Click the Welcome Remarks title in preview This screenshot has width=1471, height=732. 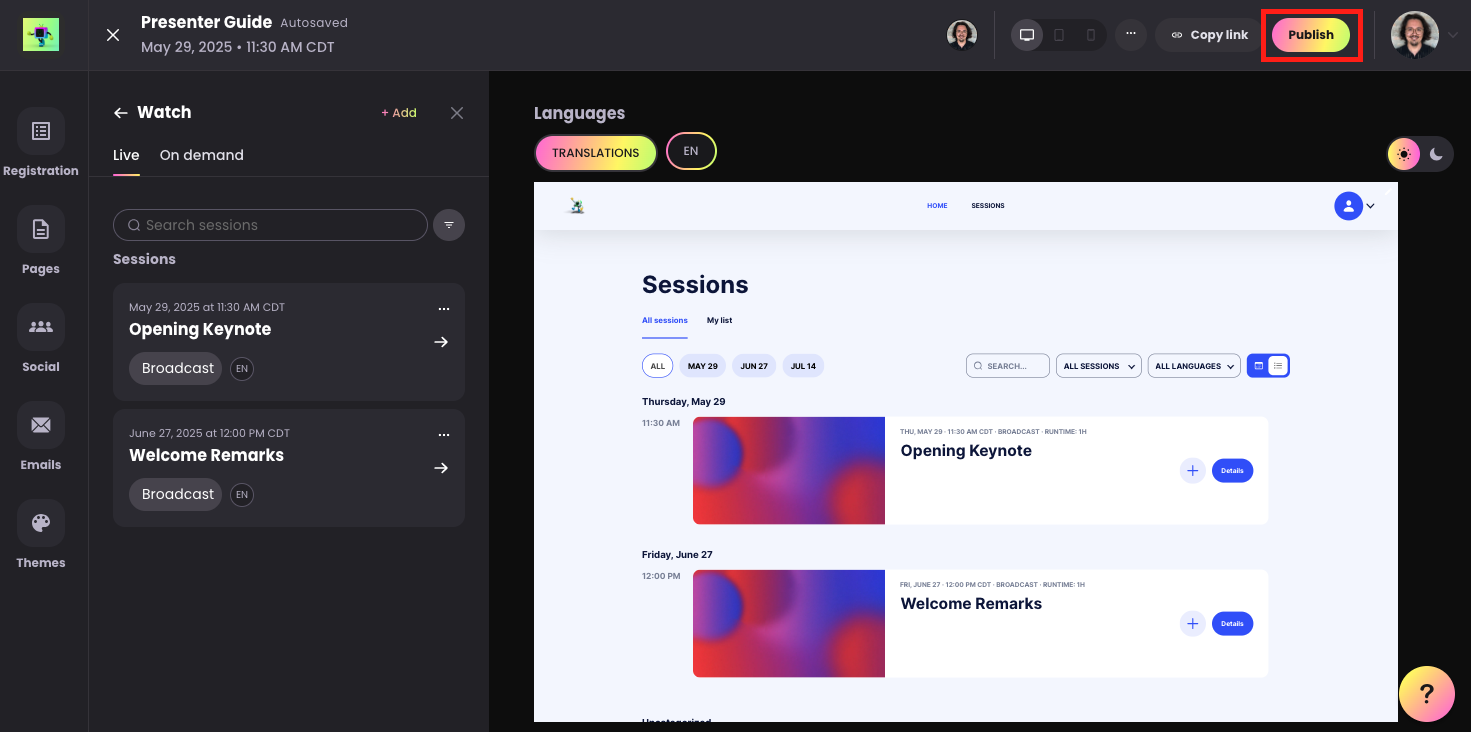point(971,604)
